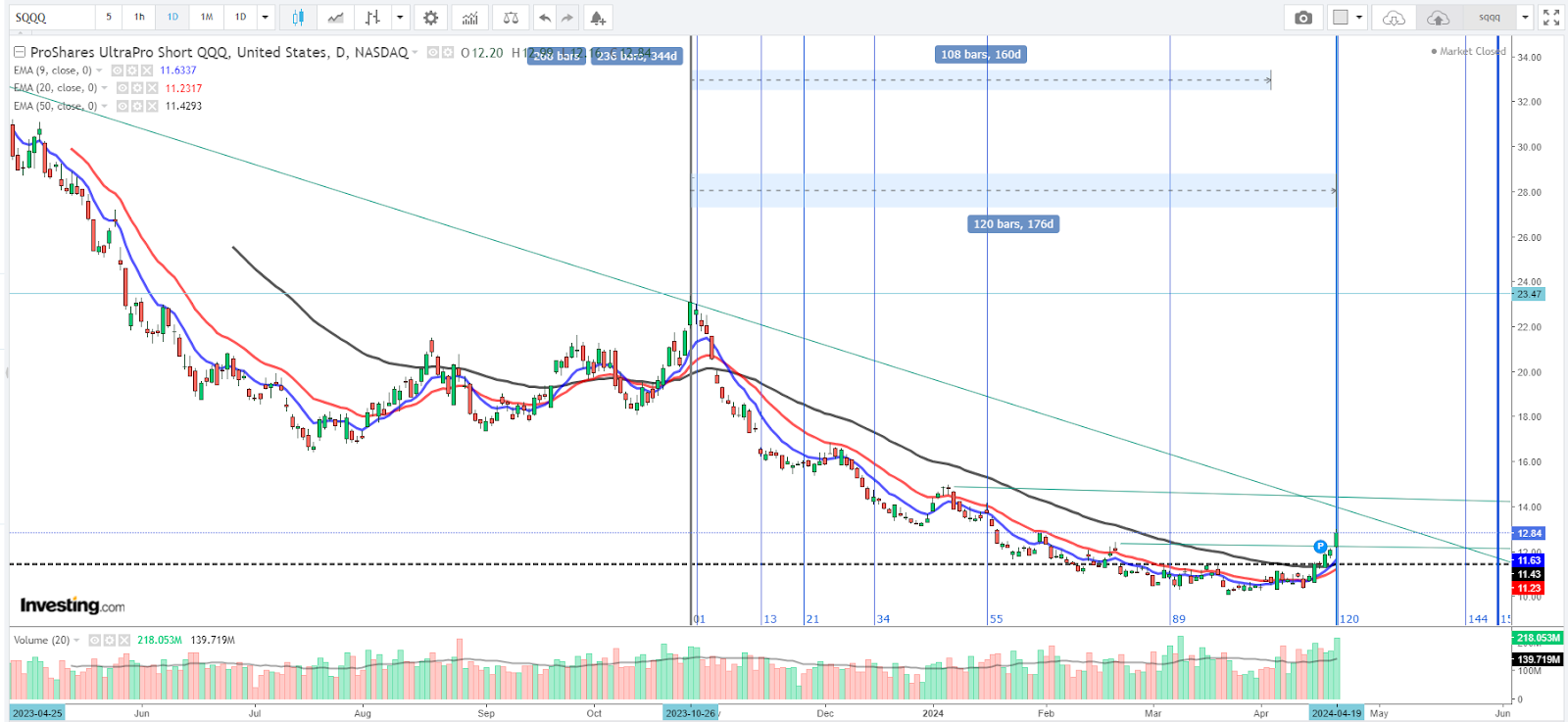Open EMA 20 dropdown arrow
Screen dimensions: 1568x722
pyautogui.click(x=105, y=88)
